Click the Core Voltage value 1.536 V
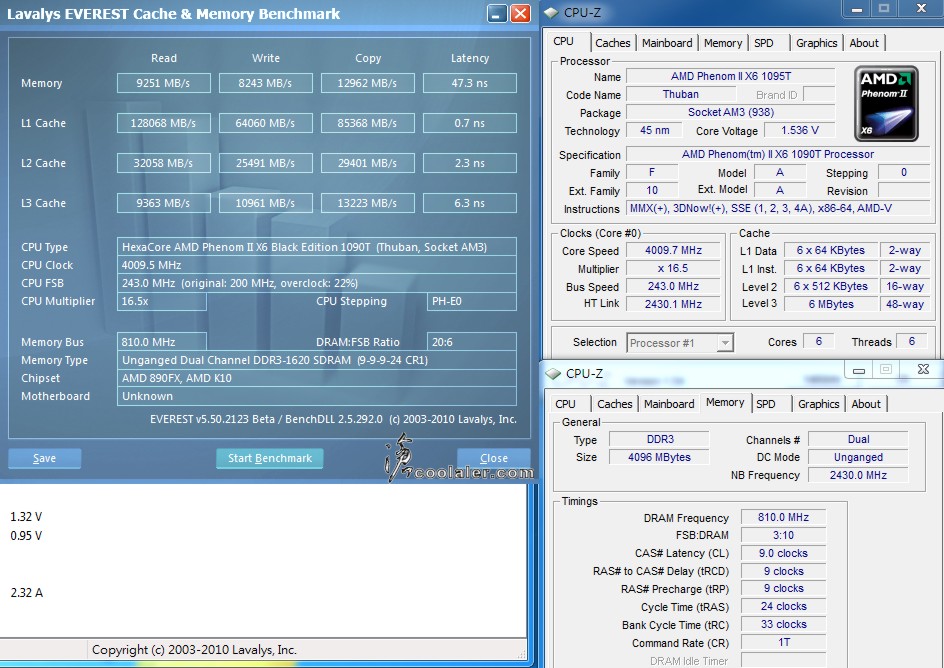944x668 pixels. [x=800, y=131]
